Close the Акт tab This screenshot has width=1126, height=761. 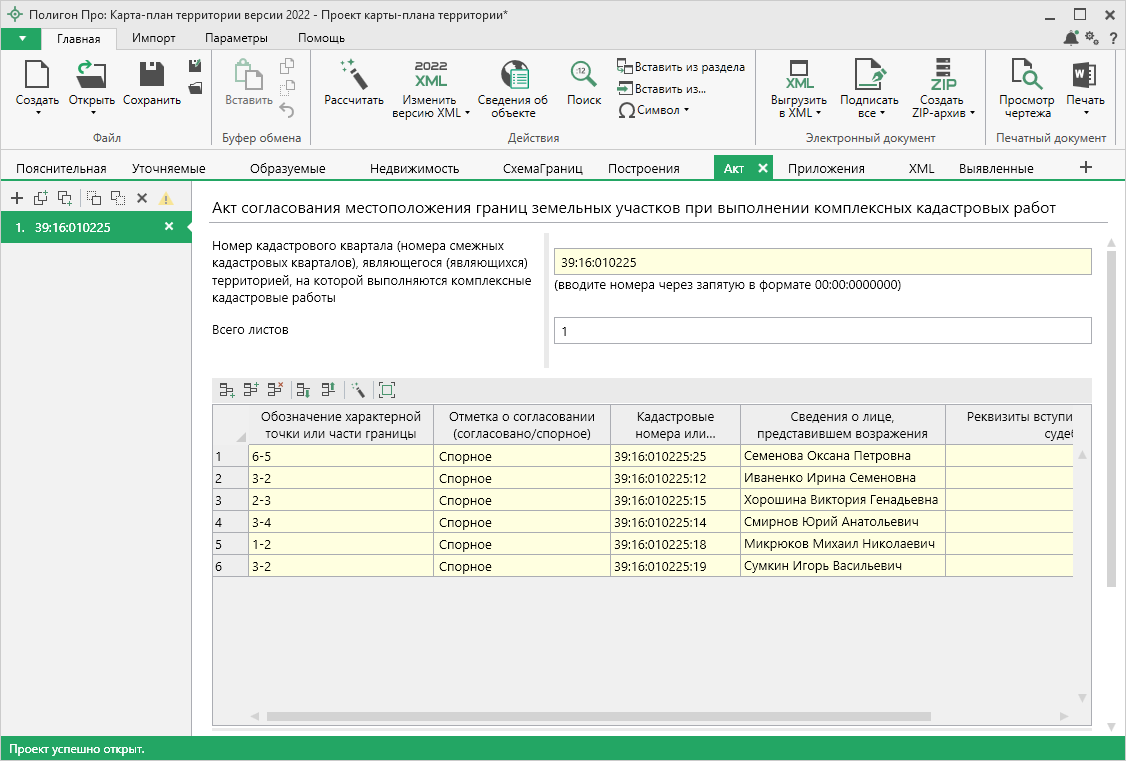[x=763, y=168]
